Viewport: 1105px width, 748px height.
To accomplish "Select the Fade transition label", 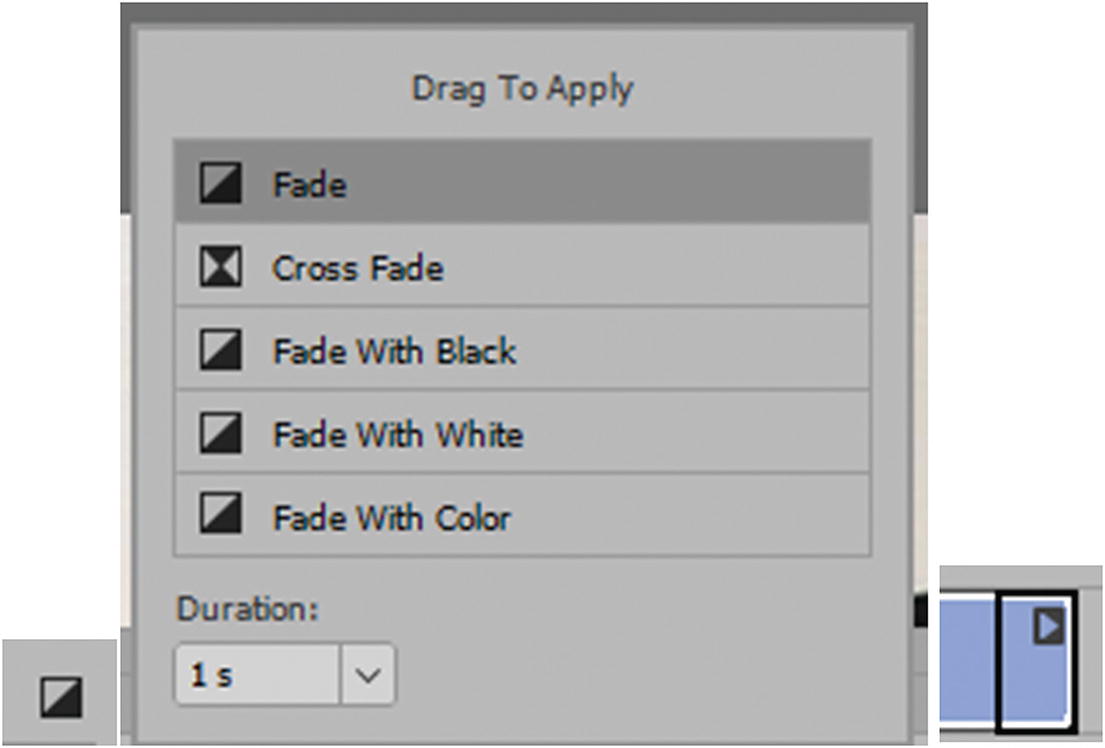I will click(309, 185).
